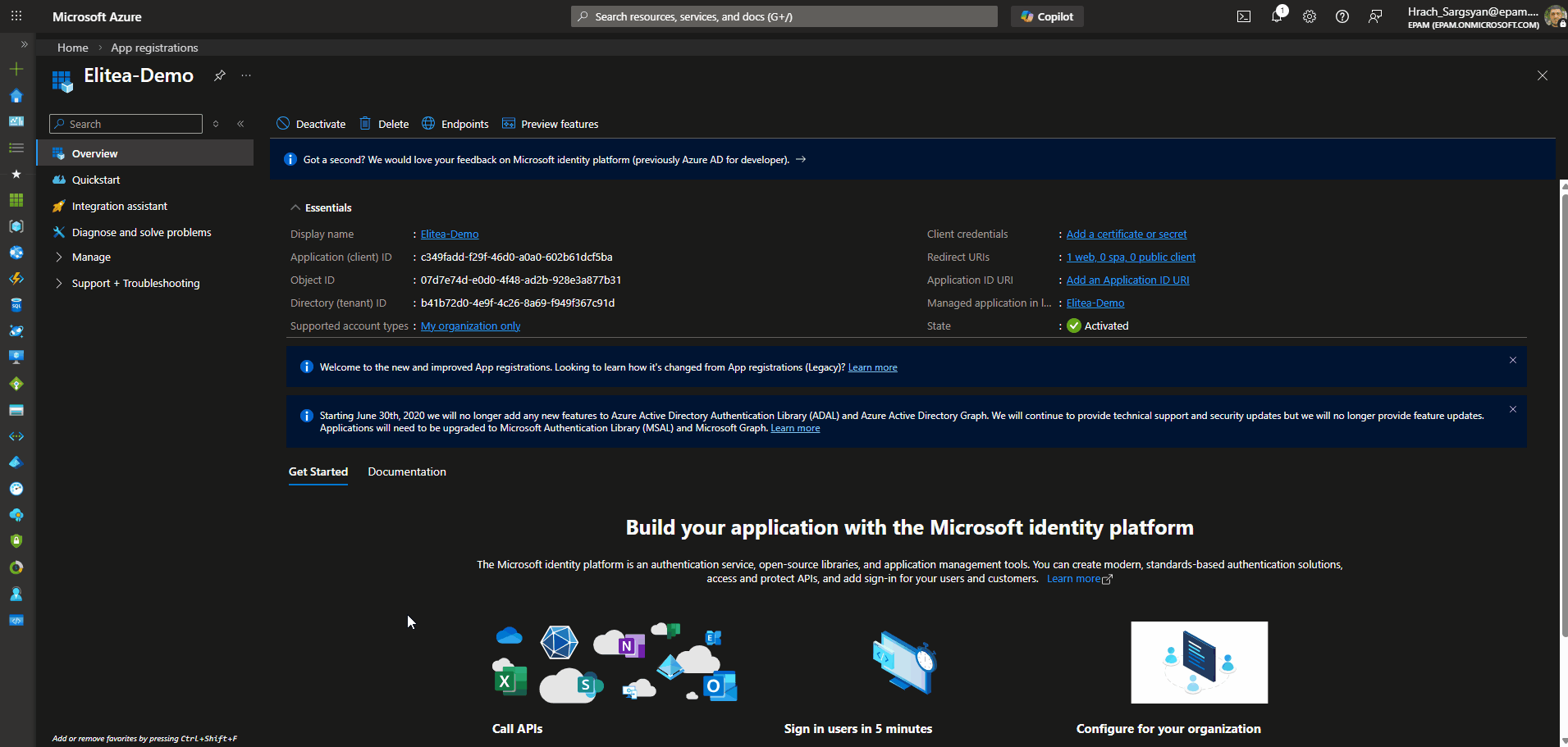Click the Deactivate button in the toolbar
Screen dimensions: 1568x747
click(311, 124)
